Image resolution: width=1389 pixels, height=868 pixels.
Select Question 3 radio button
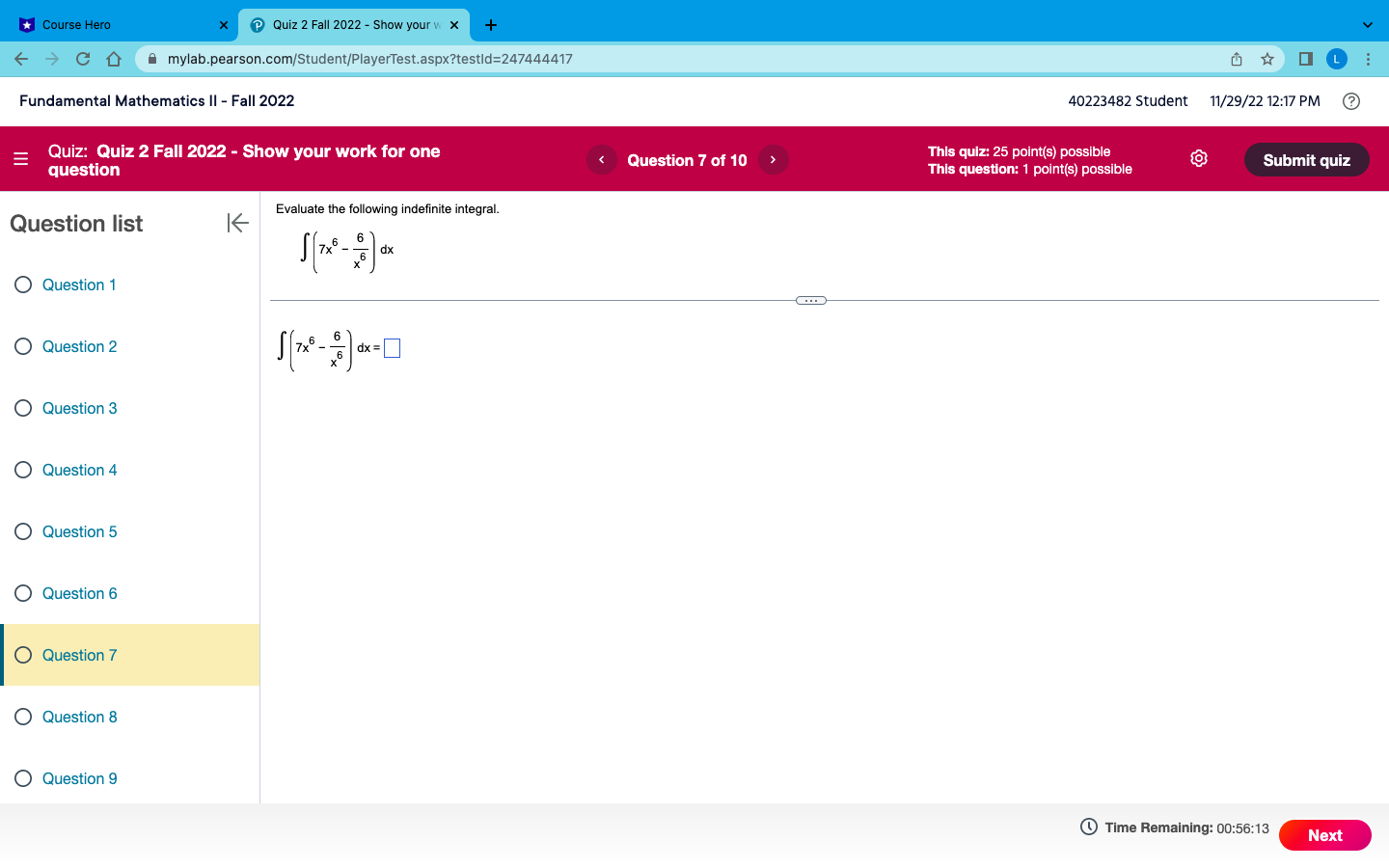[23, 408]
